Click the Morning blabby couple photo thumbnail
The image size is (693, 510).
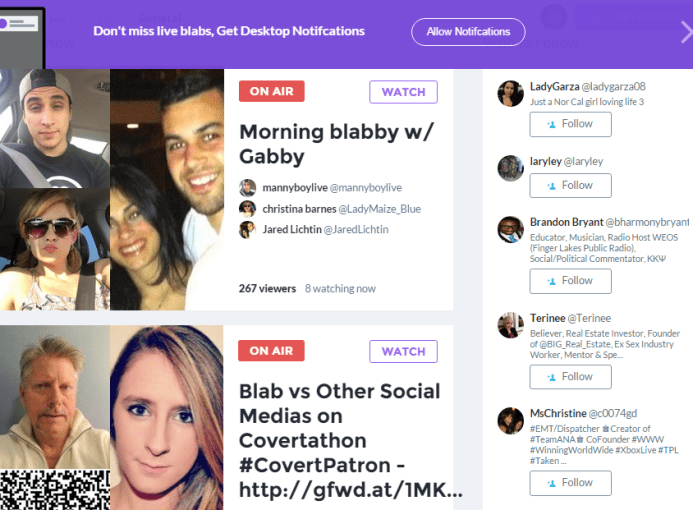(x=167, y=190)
